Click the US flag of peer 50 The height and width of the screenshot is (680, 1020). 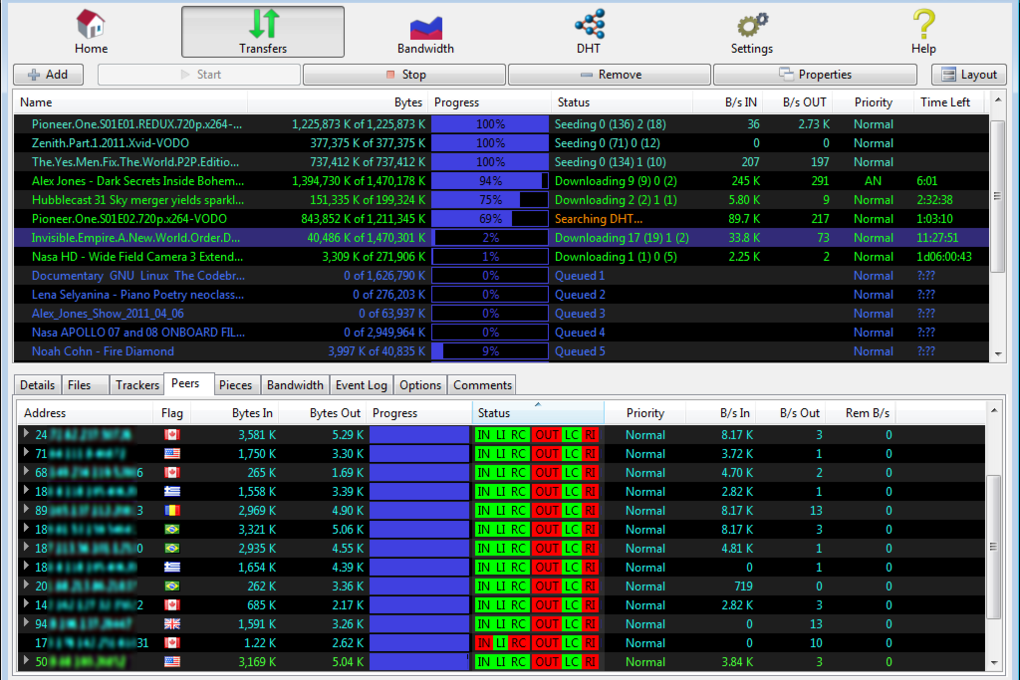coord(172,661)
